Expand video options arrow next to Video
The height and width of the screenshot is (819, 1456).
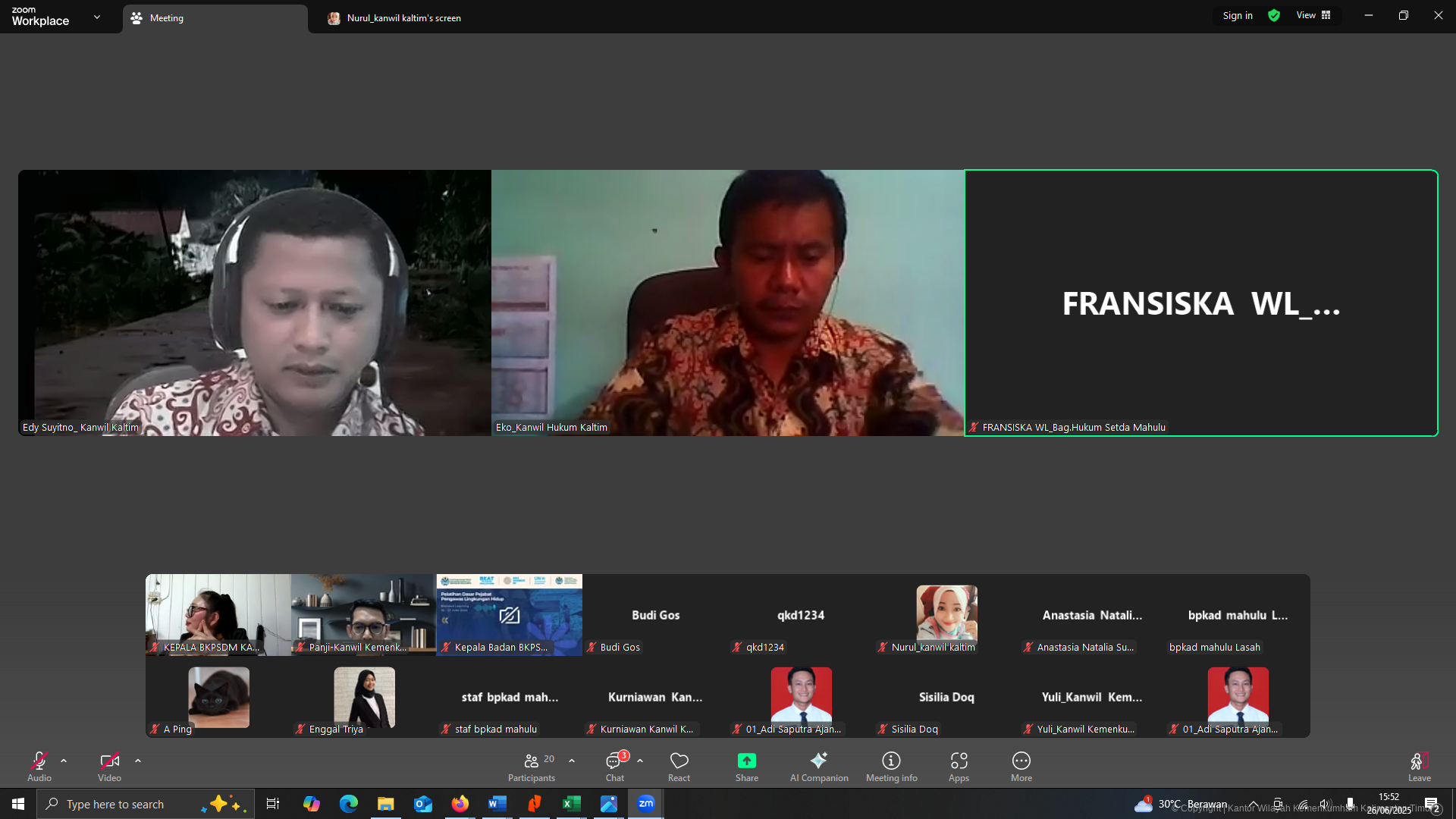138,761
